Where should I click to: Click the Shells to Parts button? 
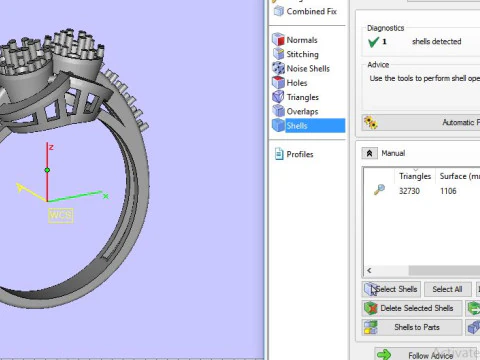412,327
